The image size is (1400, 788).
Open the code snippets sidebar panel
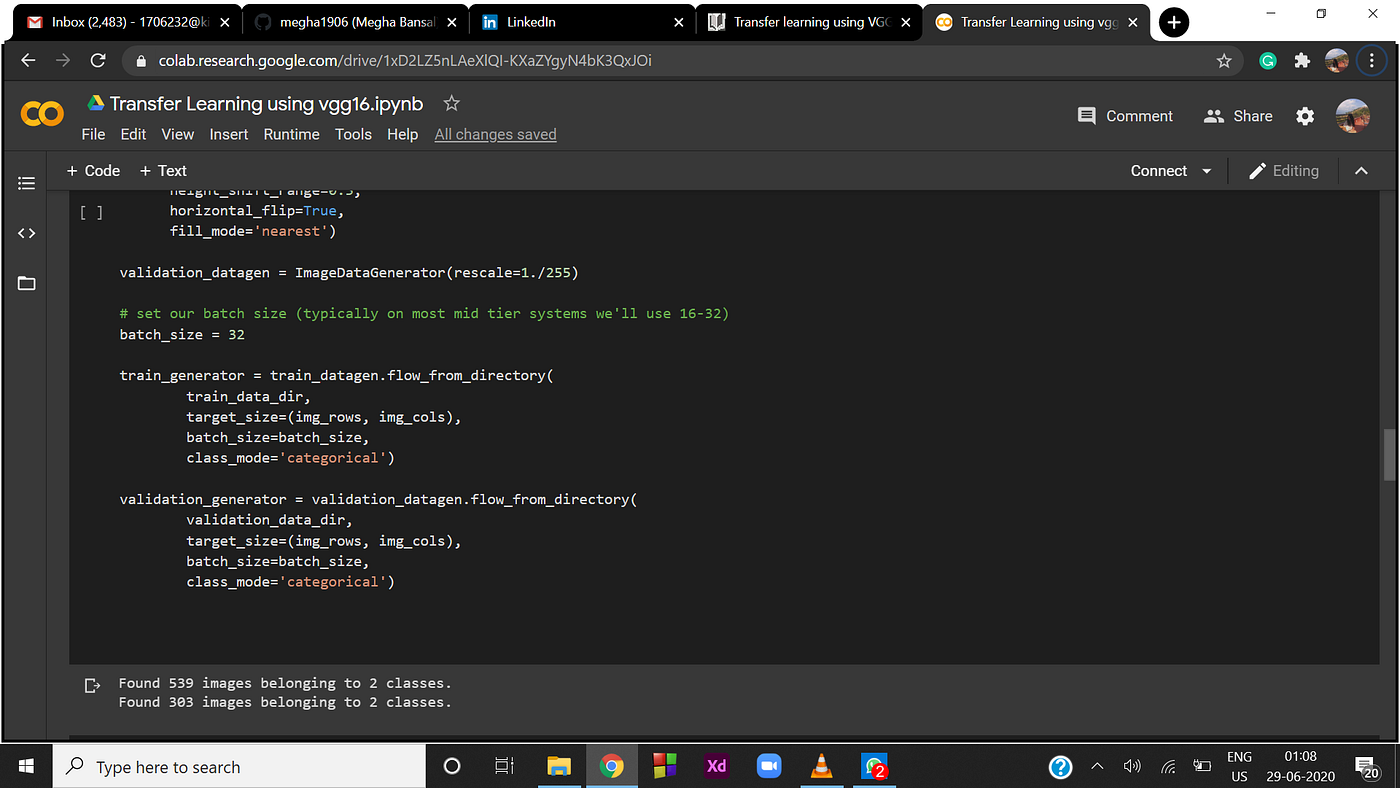point(26,233)
